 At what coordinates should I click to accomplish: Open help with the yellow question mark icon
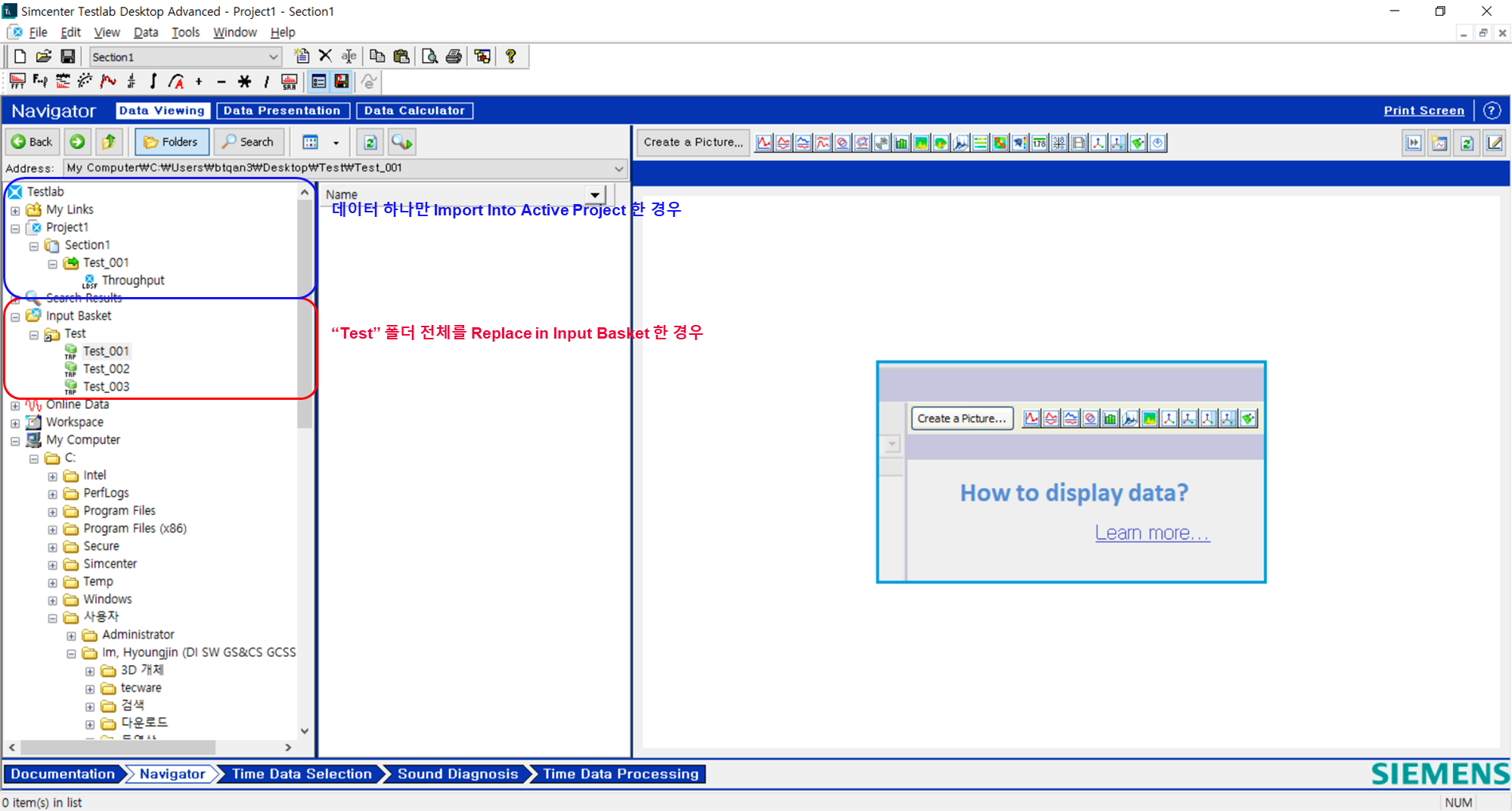pos(511,56)
